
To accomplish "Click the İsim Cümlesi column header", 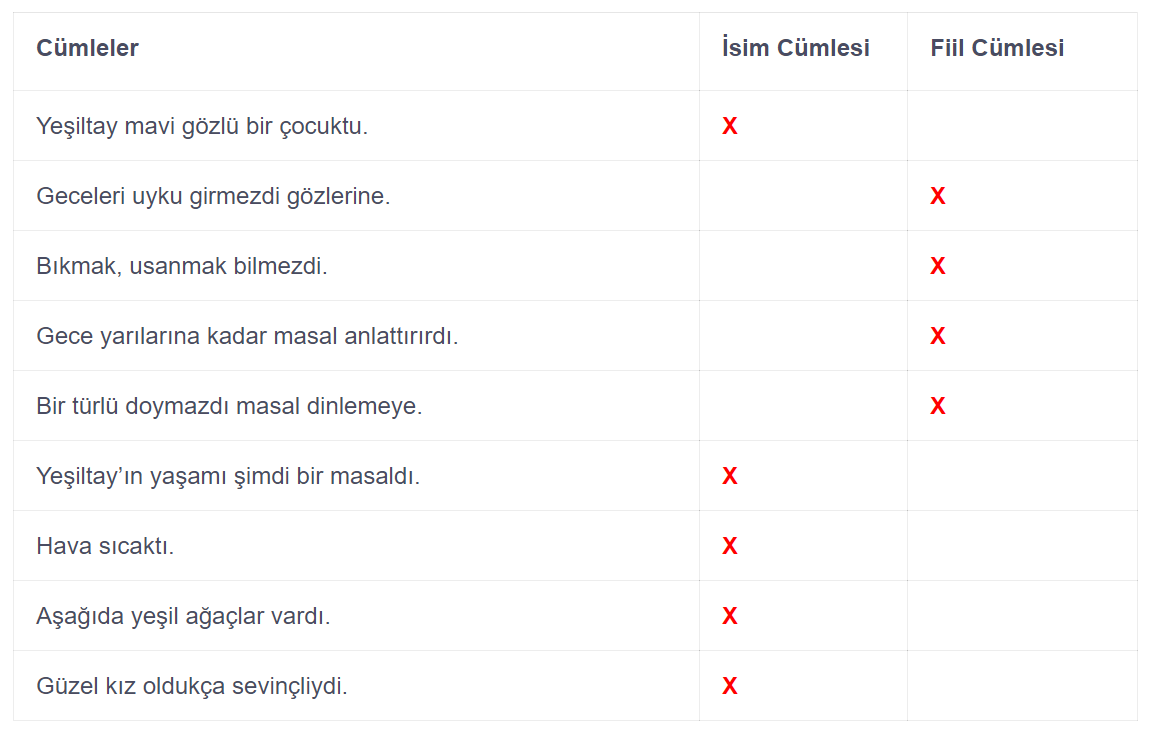I will pos(795,48).
